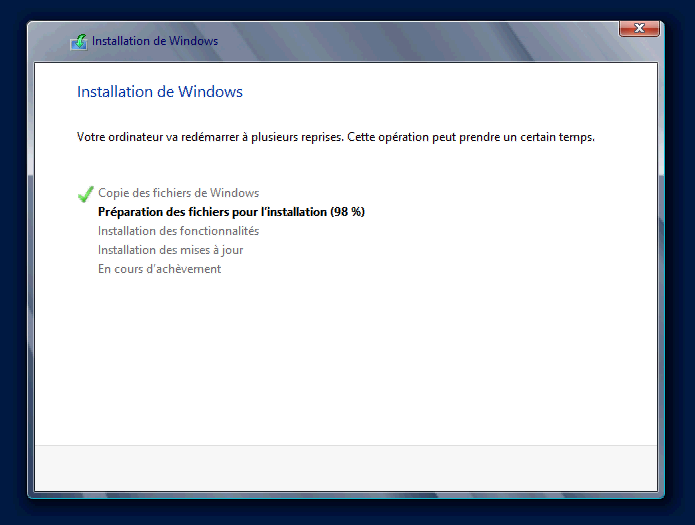Image resolution: width=695 pixels, height=525 pixels.
Task: Select 'Installation des fonctionnalités' step
Action: click(x=178, y=231)
